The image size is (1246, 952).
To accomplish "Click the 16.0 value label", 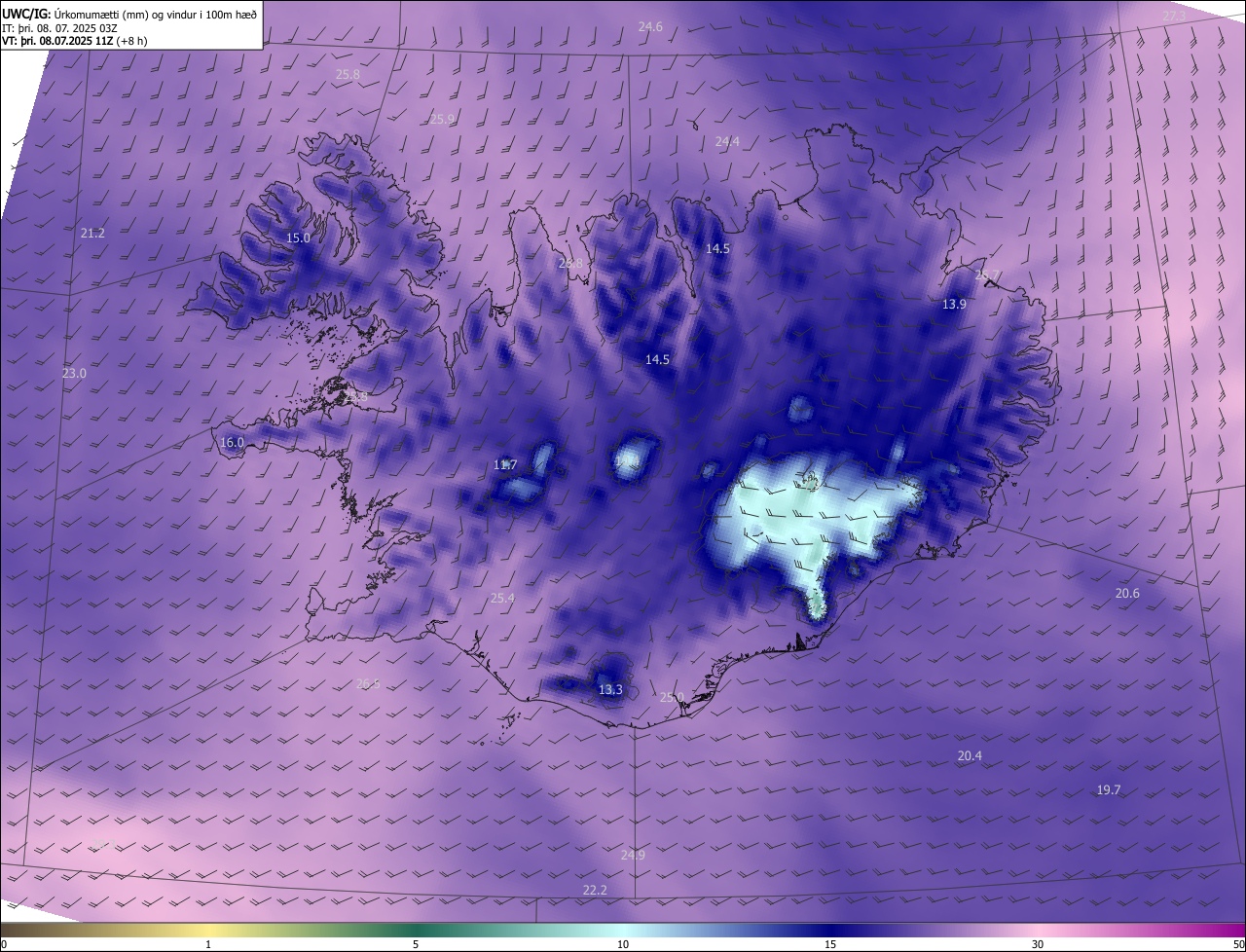I will pos(232,443).
